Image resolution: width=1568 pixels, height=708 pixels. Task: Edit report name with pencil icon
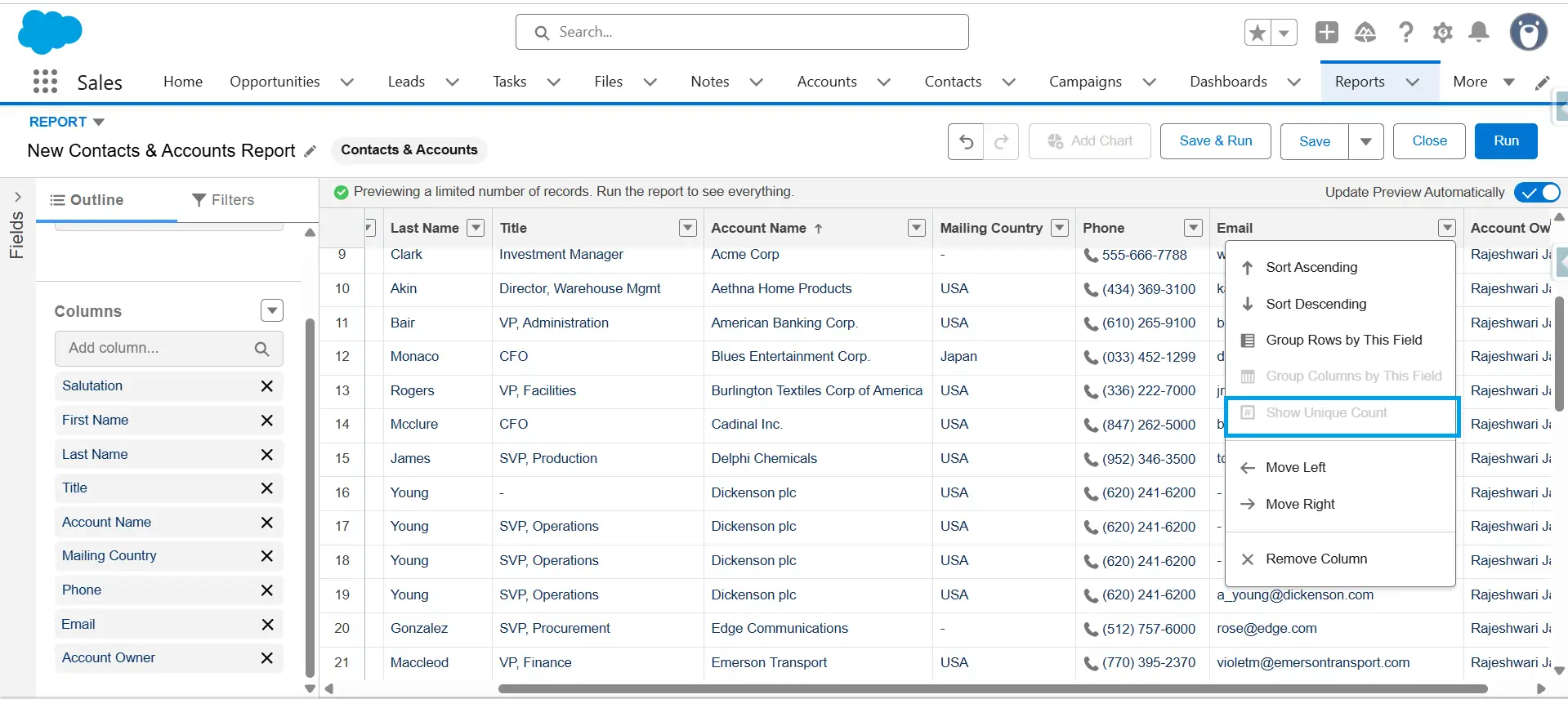click(310, 151)
